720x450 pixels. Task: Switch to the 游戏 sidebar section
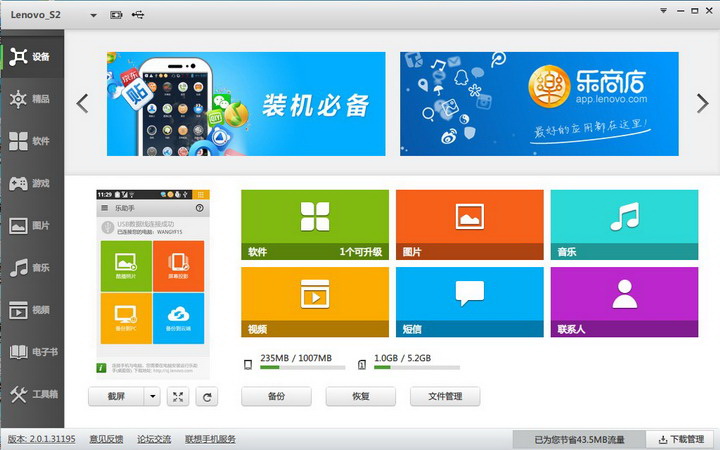pyautogui.click(x=32, y=183)
